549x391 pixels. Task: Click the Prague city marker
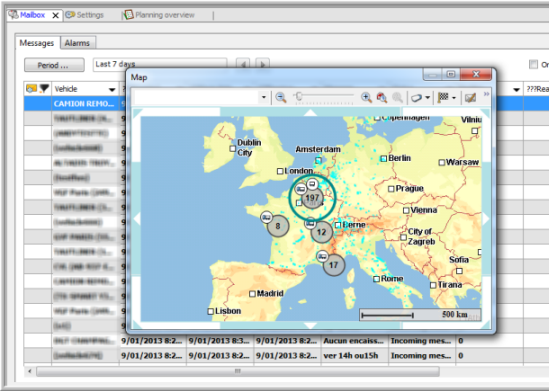coord(391,189)
